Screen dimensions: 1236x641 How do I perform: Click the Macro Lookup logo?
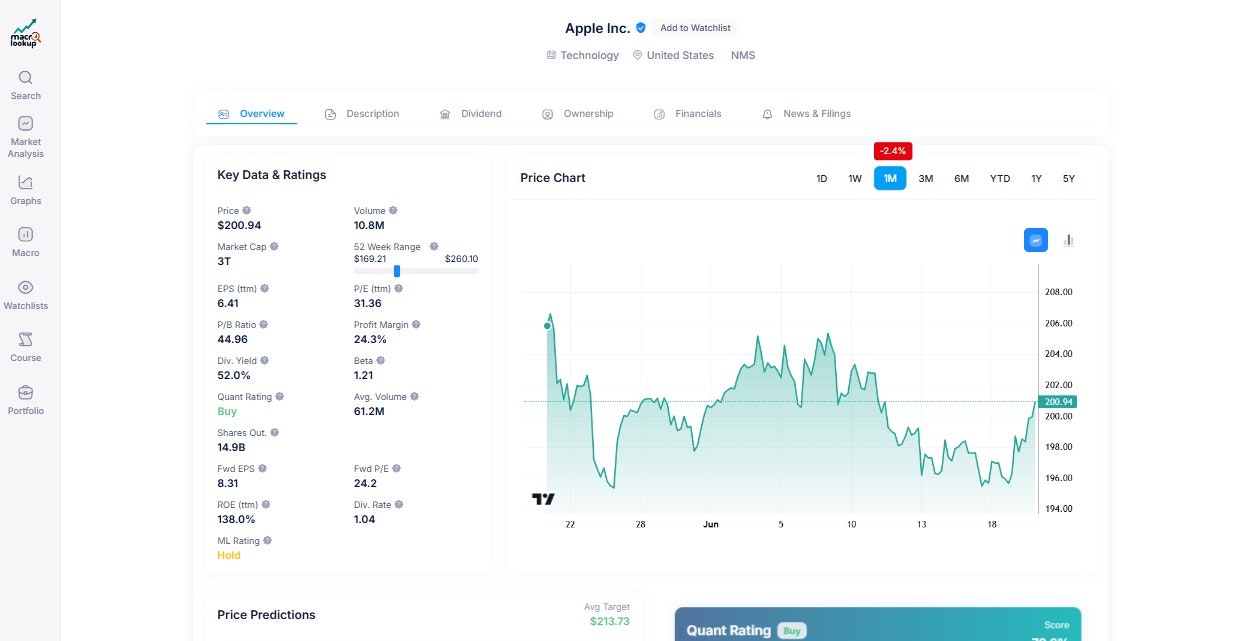25,33
